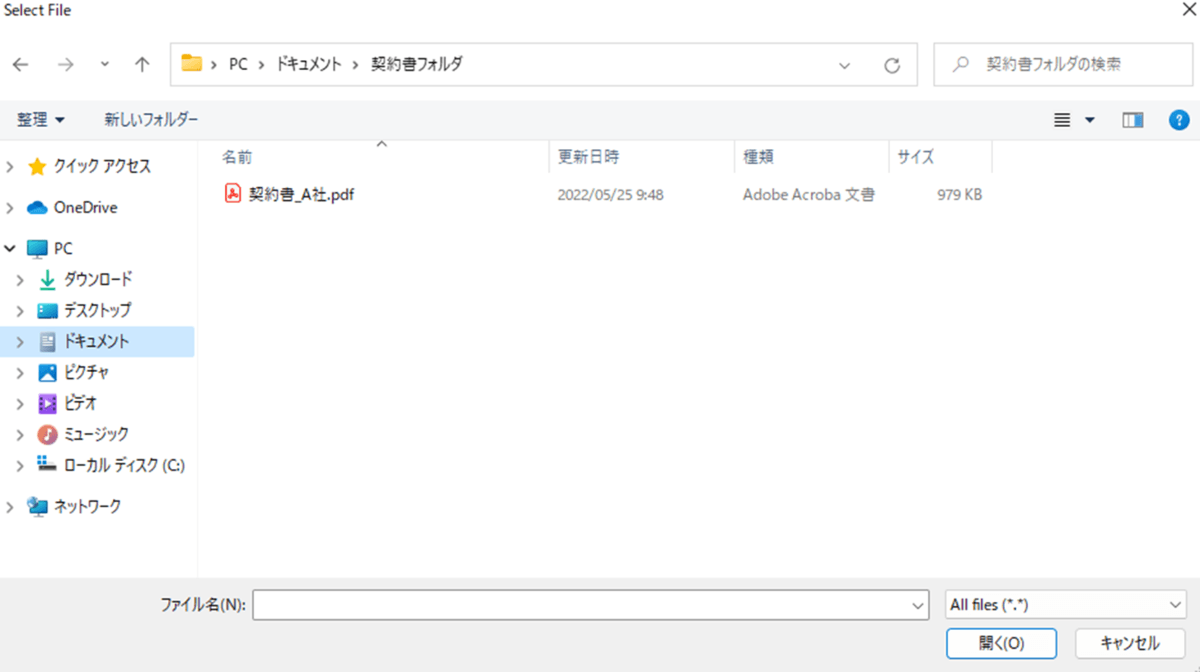This screenshot has height=672, width=1200.
Task: Select PC in the navigation tree
Action: point(62,248)
